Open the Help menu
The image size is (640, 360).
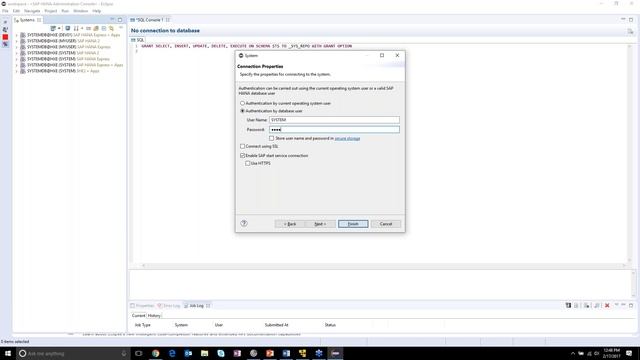96,11
